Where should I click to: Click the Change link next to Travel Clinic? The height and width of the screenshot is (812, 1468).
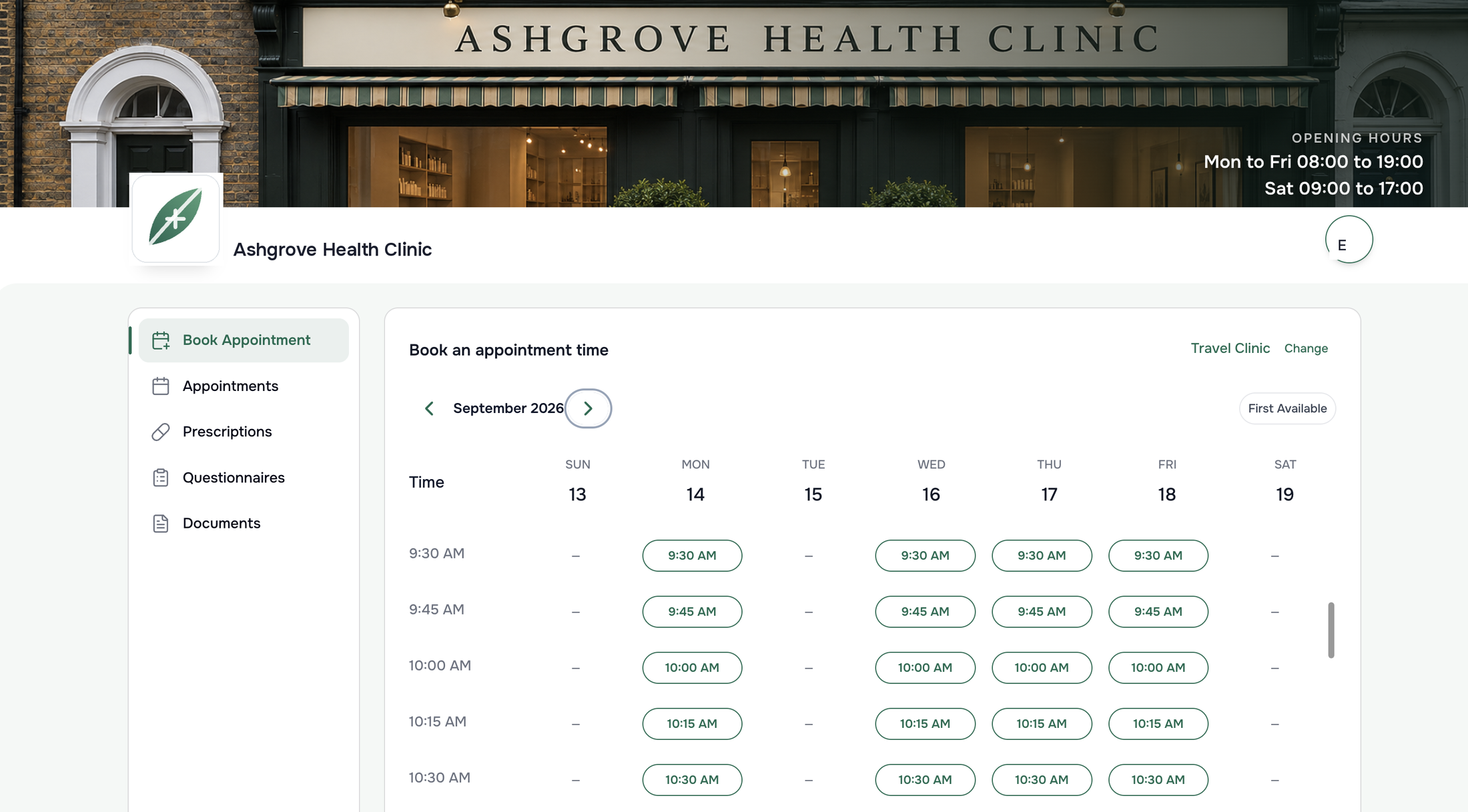1306,348
